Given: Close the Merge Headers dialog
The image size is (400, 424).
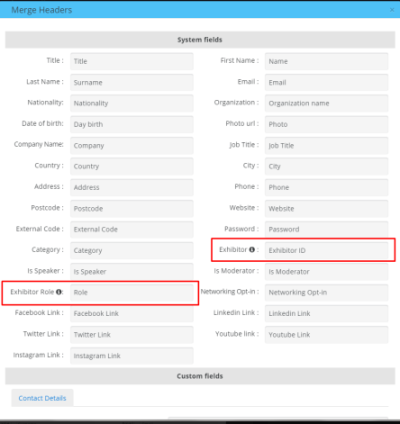Looking at the screenshot, I should (392, 10).
